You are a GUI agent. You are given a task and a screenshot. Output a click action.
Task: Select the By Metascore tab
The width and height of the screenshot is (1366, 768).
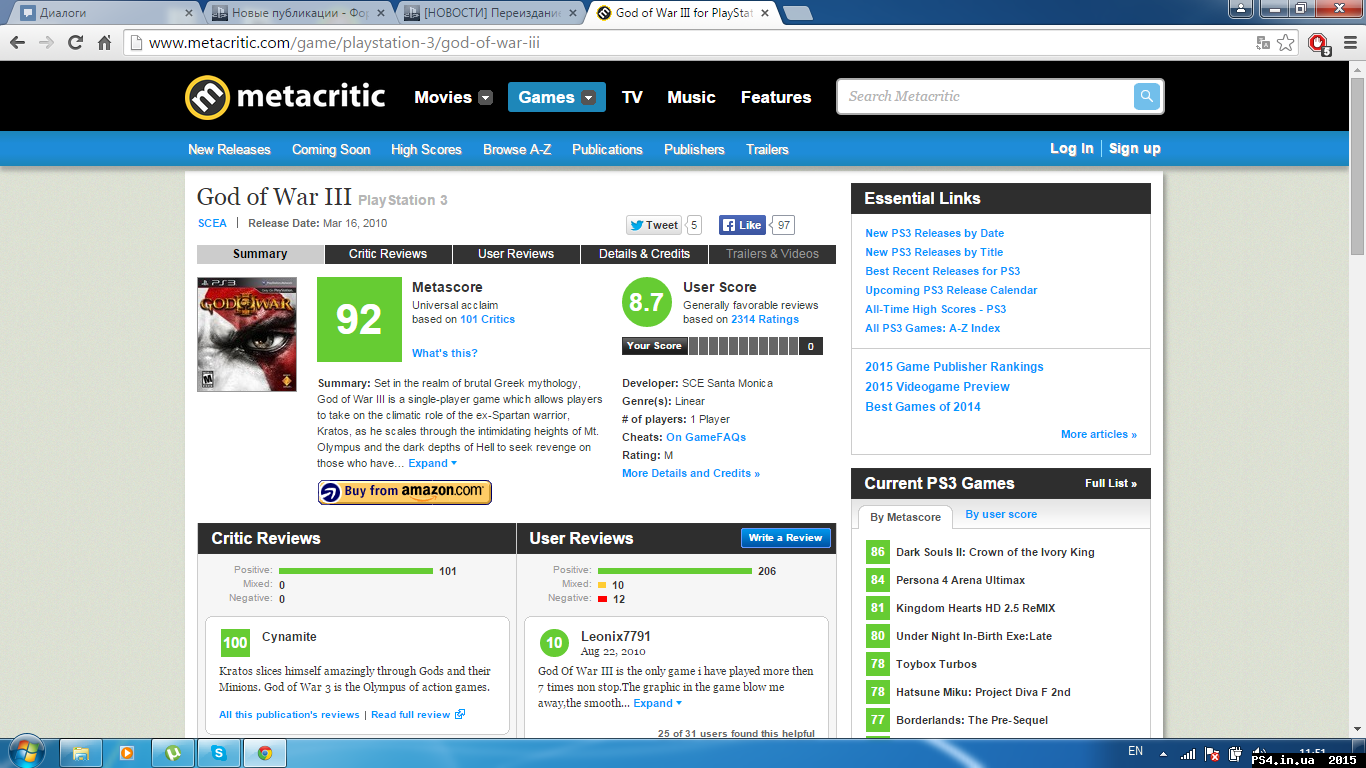point(905,517)
